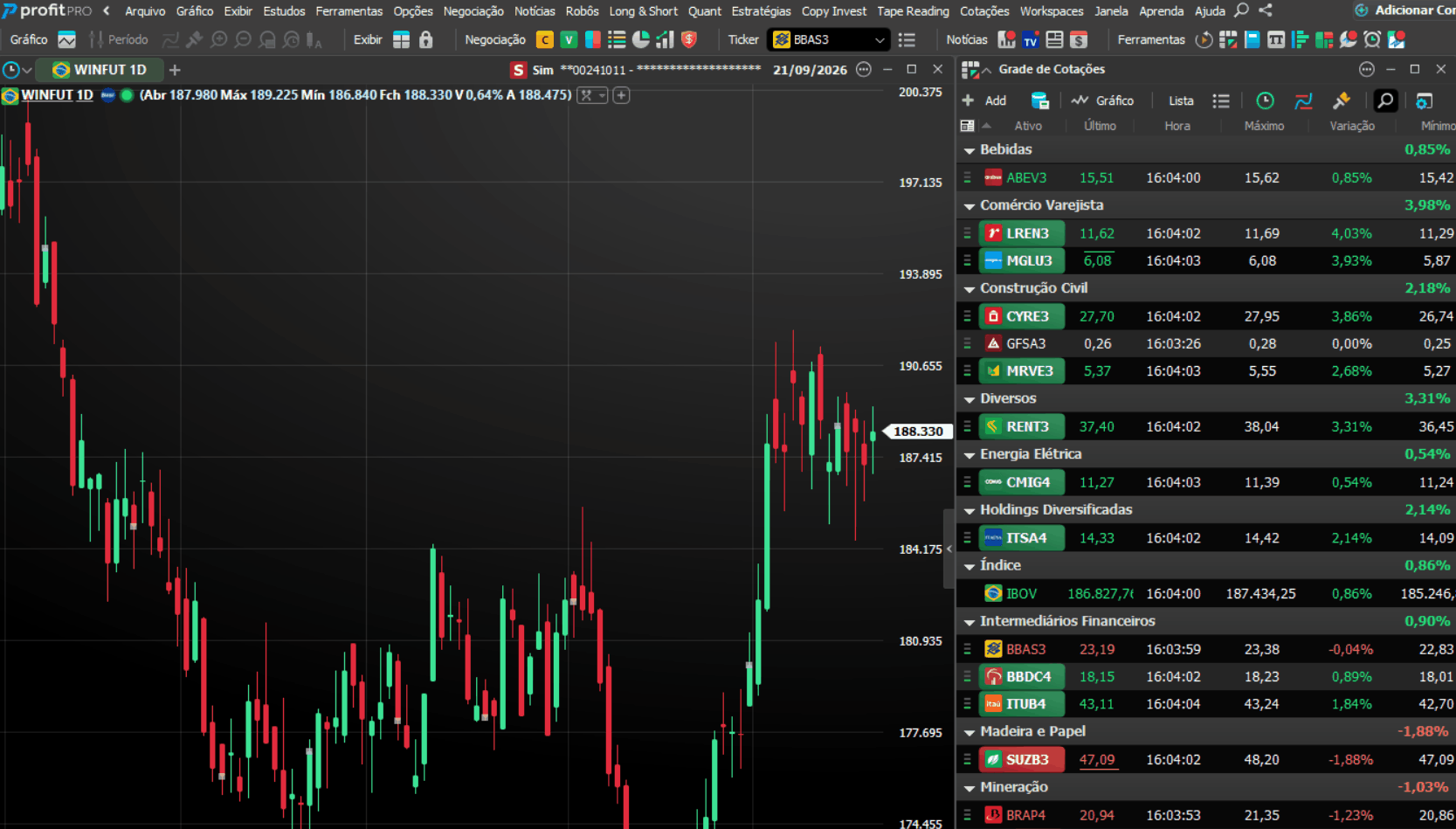Open the newspaper icon in Notícias toolbar
Image resolution: width=1456 pixels, height=829 pixels.
(x=1055, y=39)
